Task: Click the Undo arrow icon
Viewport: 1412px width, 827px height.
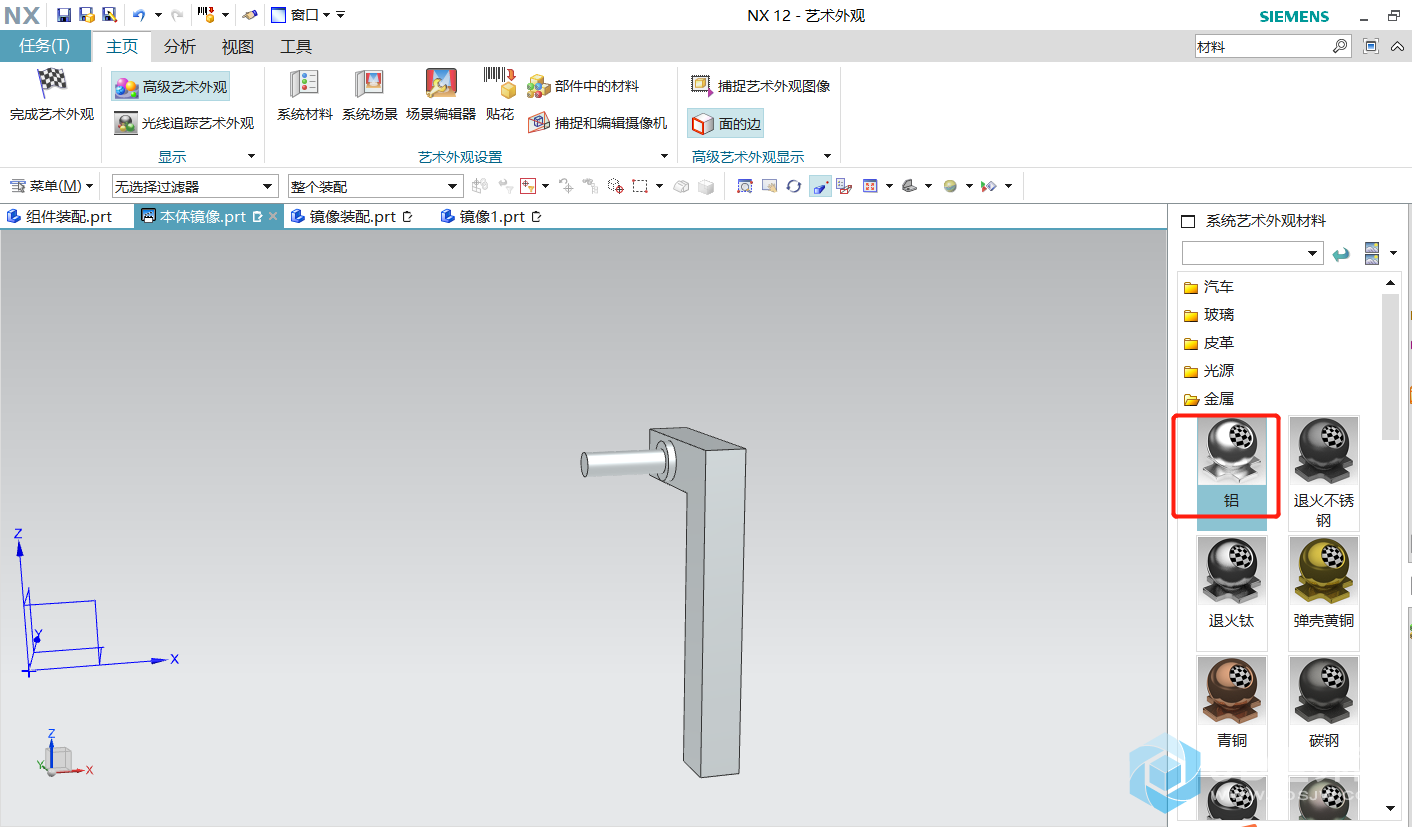Action: 138,15
